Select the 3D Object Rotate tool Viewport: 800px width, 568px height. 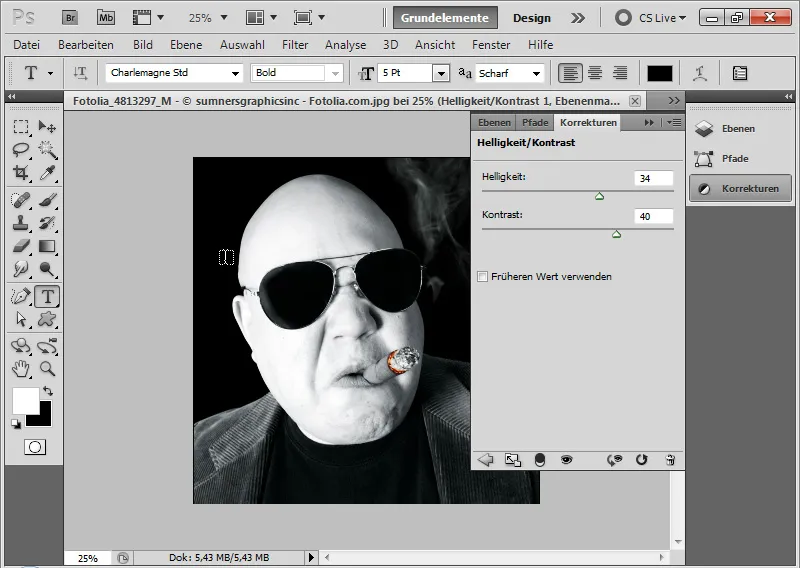click(x=21, y=347)
